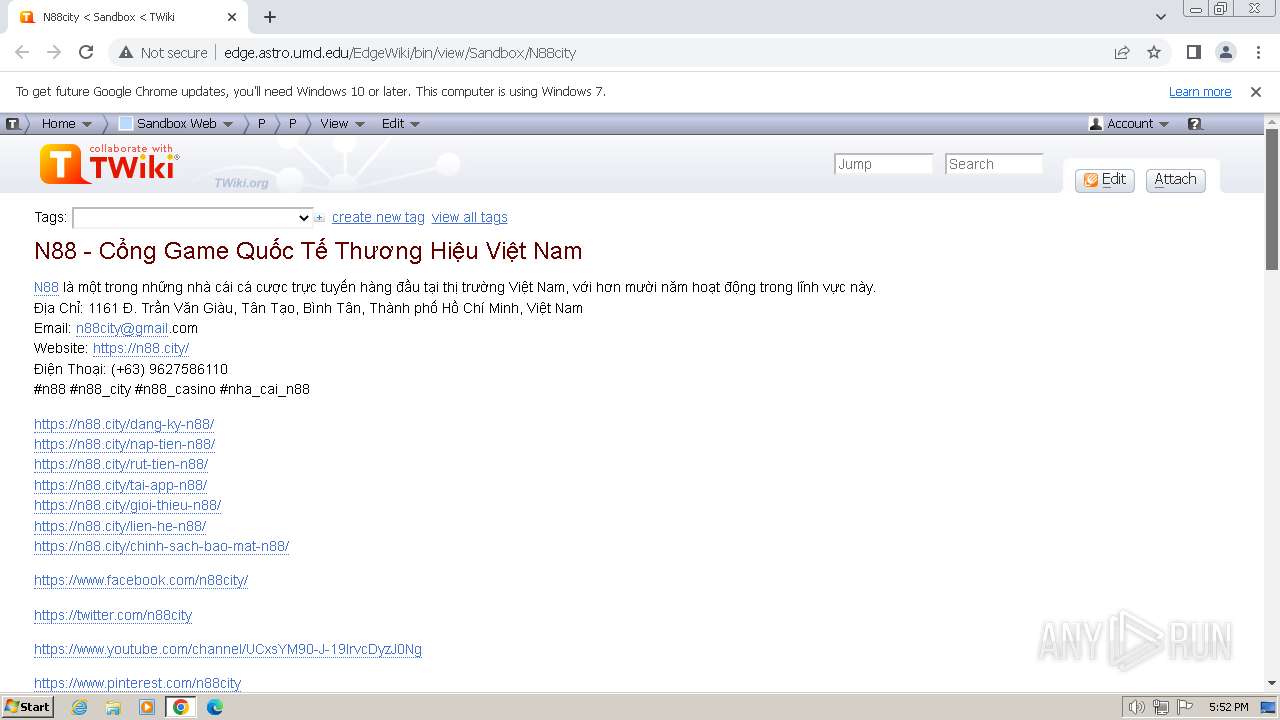Click the Not secure warning icon
Image resolution: width=1280 pixels, height=720 pixels.
pyautogui.click(x=125, y=52)
